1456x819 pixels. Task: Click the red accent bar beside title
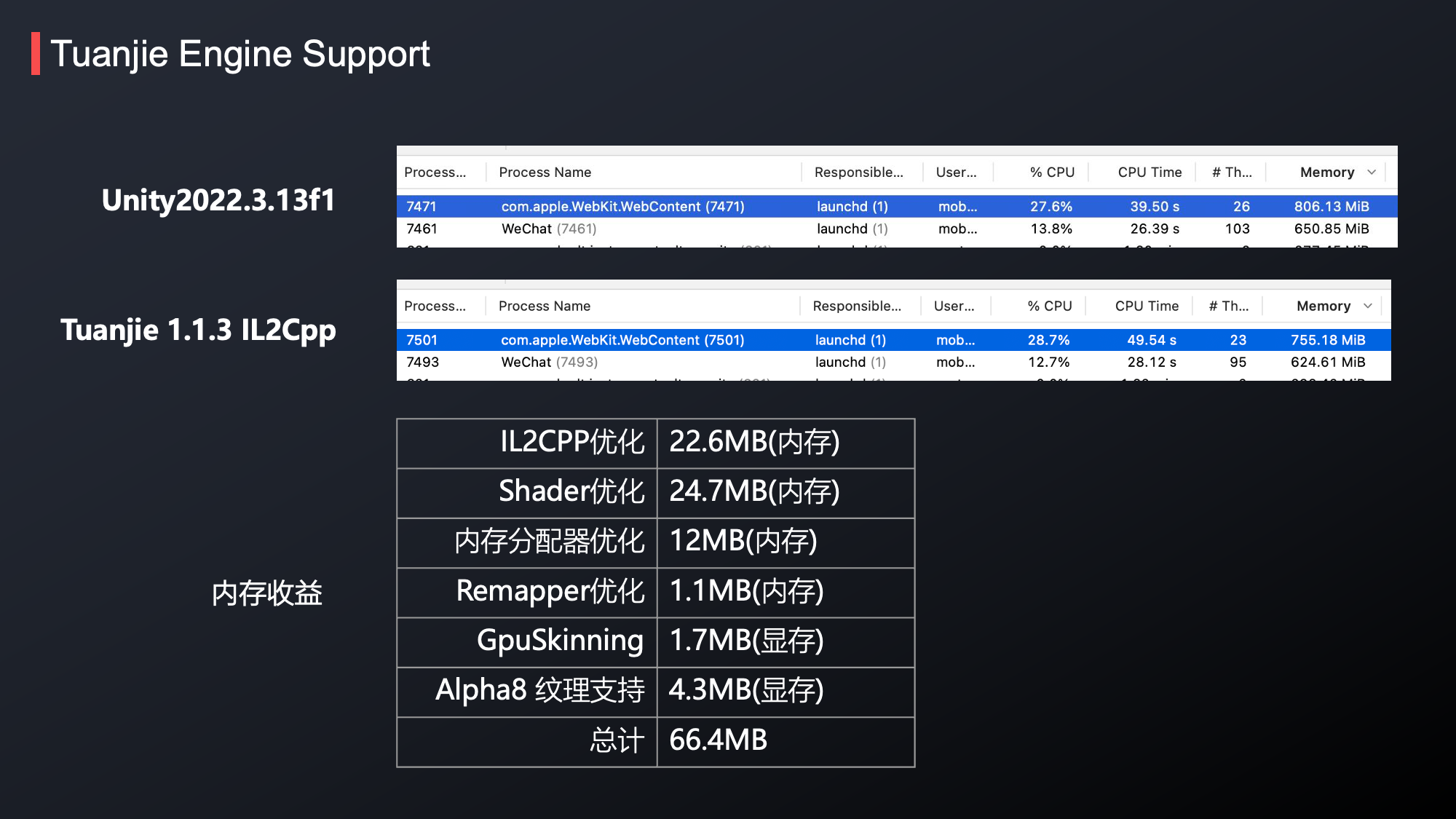click(36, 53)
